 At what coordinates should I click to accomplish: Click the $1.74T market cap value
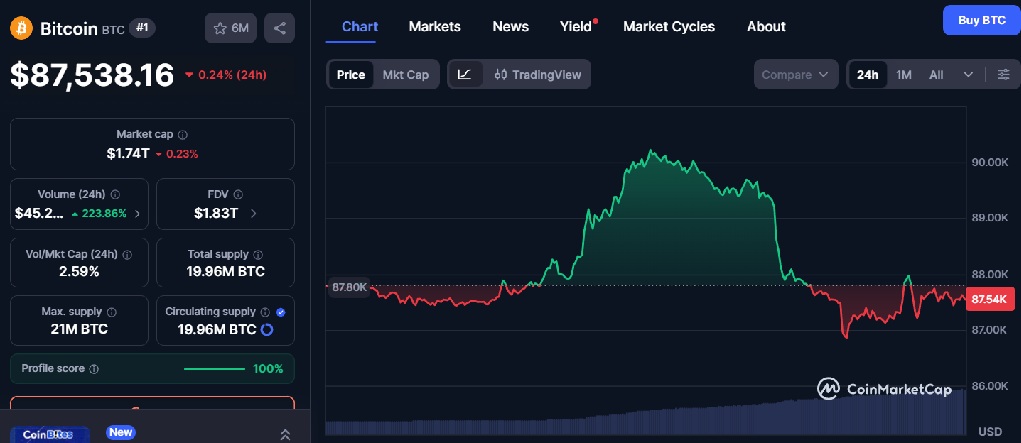coord(128,154)
